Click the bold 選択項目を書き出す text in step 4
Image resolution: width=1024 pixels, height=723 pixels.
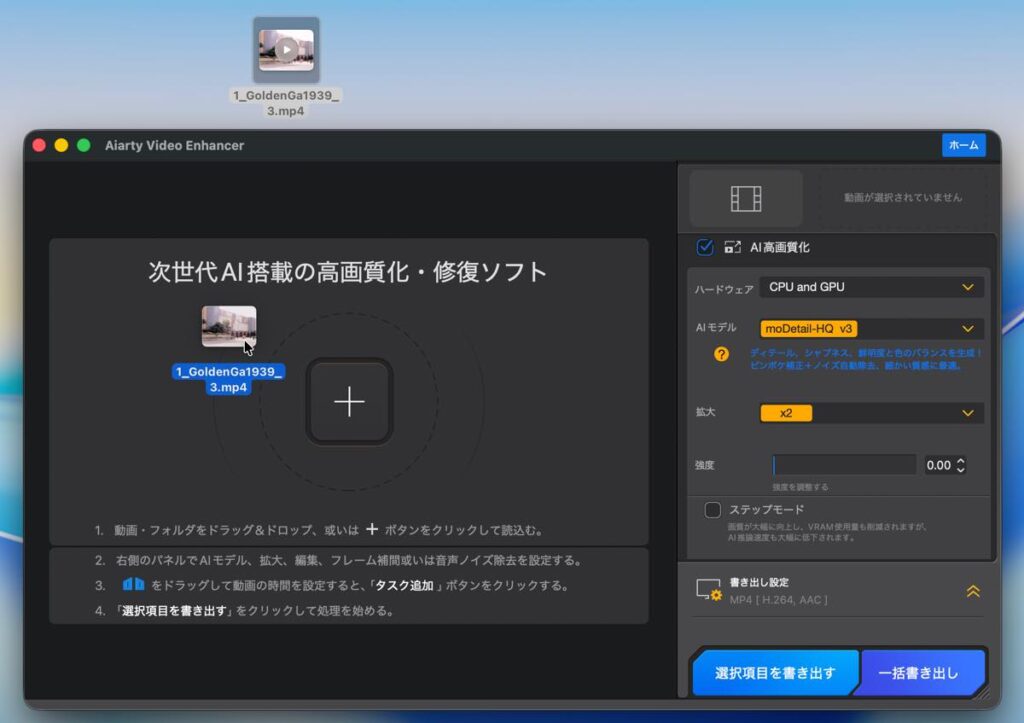(x=174, y=611)
